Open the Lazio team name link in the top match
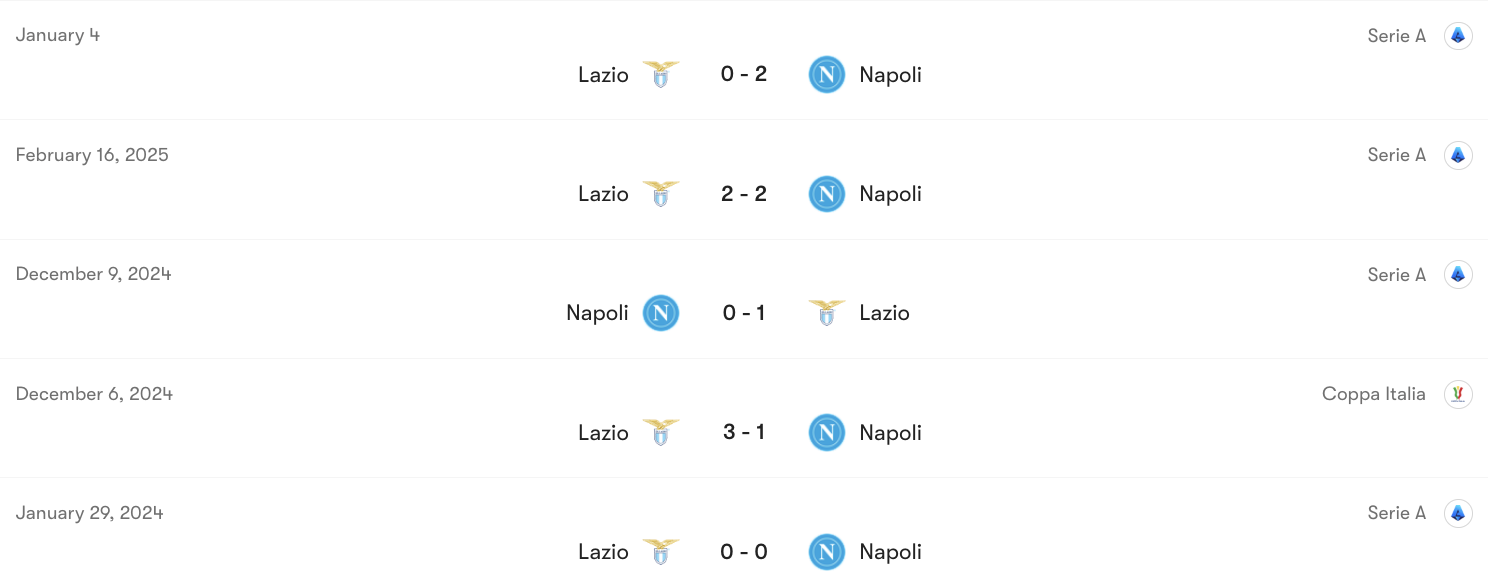 [602, 74]
